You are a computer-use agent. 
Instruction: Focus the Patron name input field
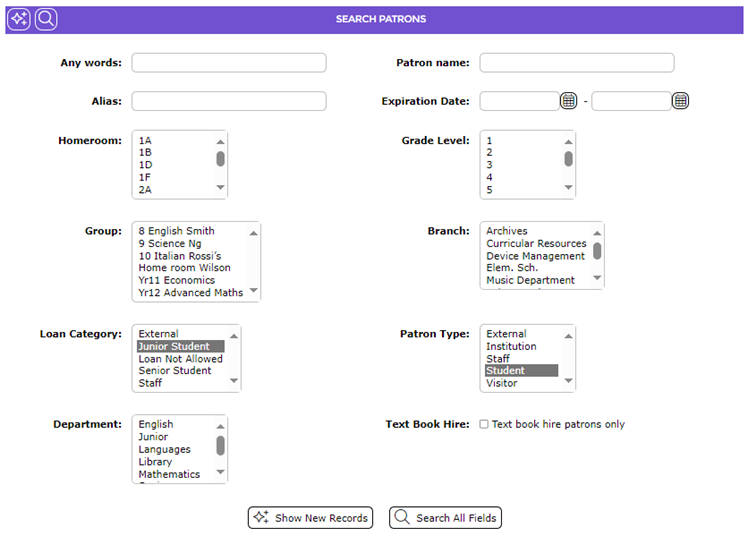click(577, 62)
